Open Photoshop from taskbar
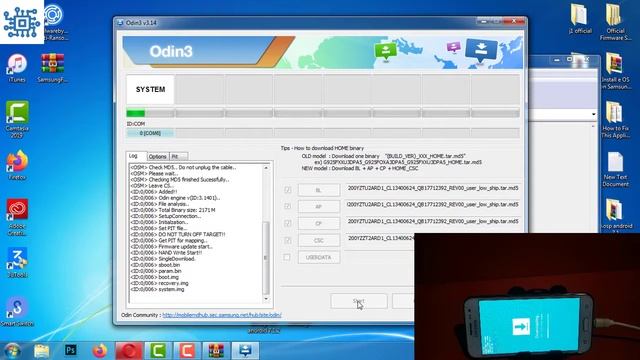 71,350
